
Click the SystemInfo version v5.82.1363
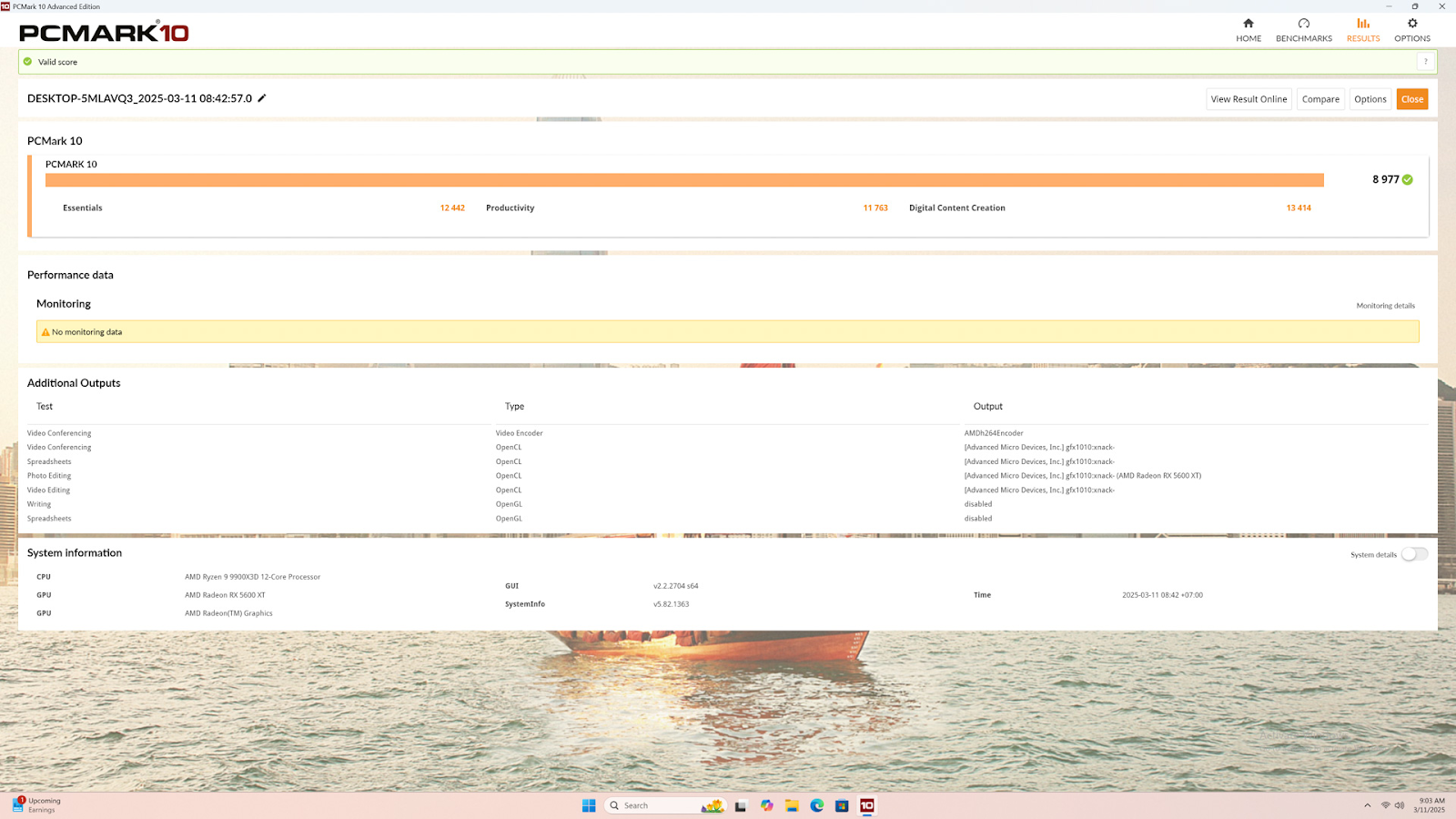pos(671,604)
